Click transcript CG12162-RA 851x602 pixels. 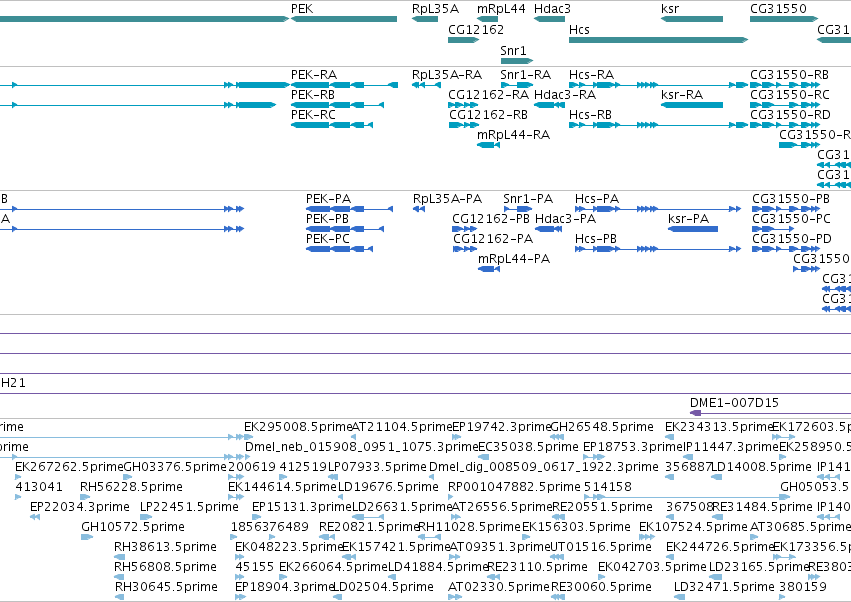point(463,105)
